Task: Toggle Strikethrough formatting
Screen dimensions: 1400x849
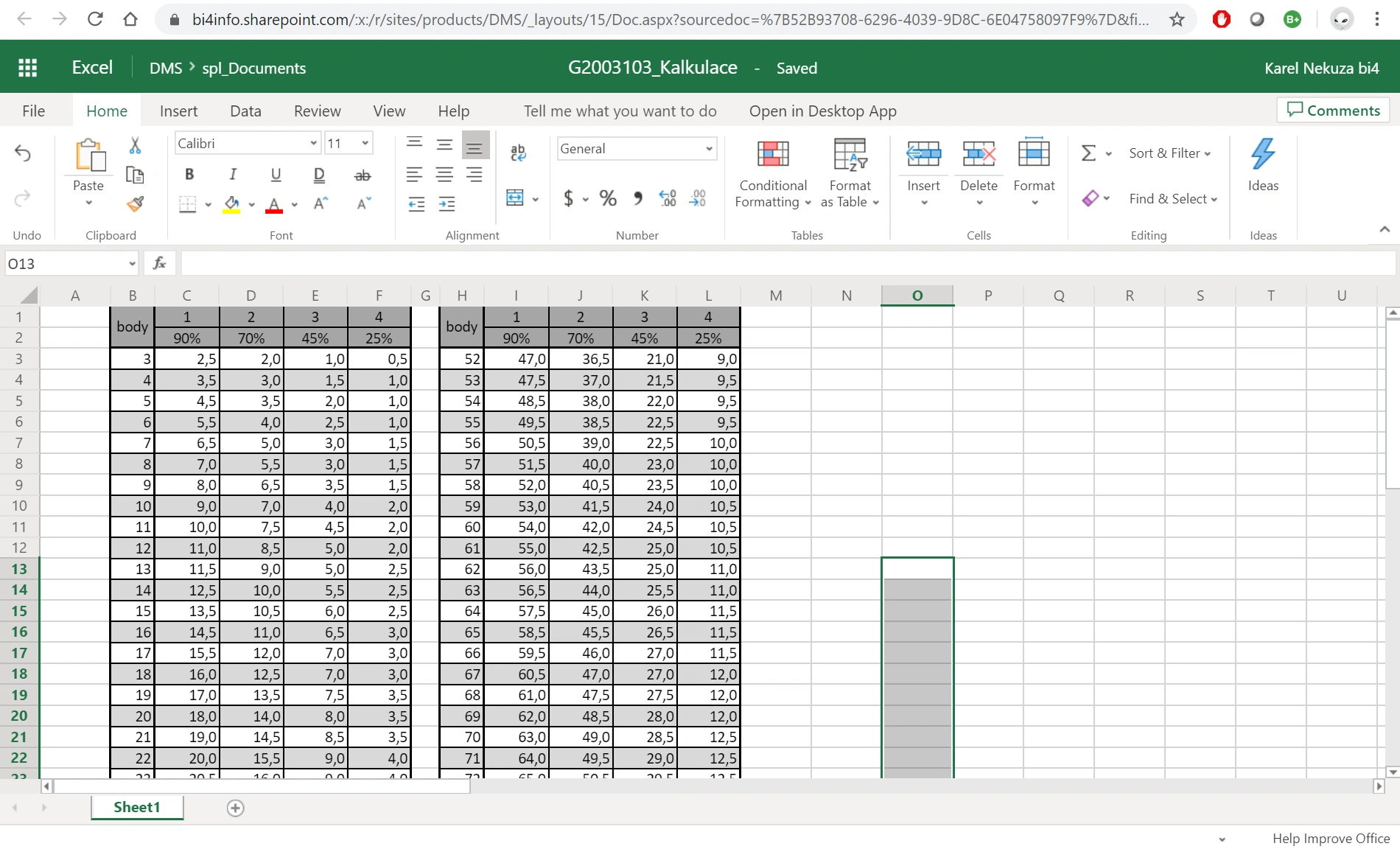Action: tap(363, 175)
